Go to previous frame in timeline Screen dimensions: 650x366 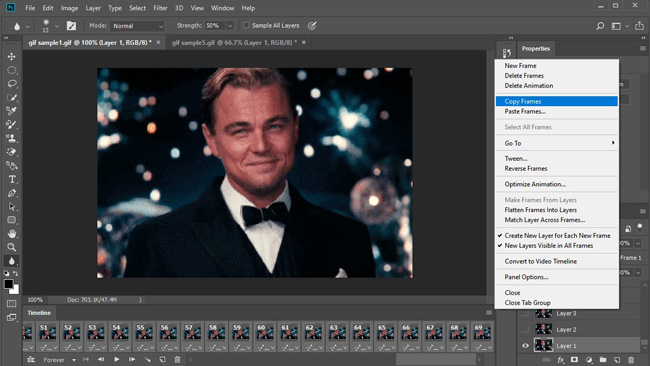pos(101,359)
